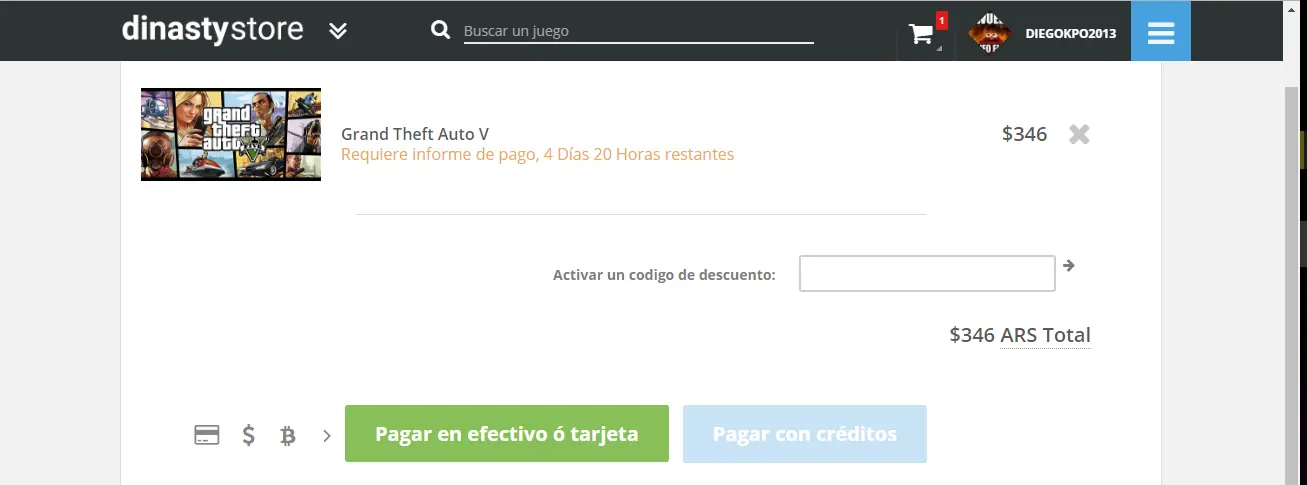The image size is (1307, 485).
Task: Click the $346 item price
Action: coord(1024,134)
